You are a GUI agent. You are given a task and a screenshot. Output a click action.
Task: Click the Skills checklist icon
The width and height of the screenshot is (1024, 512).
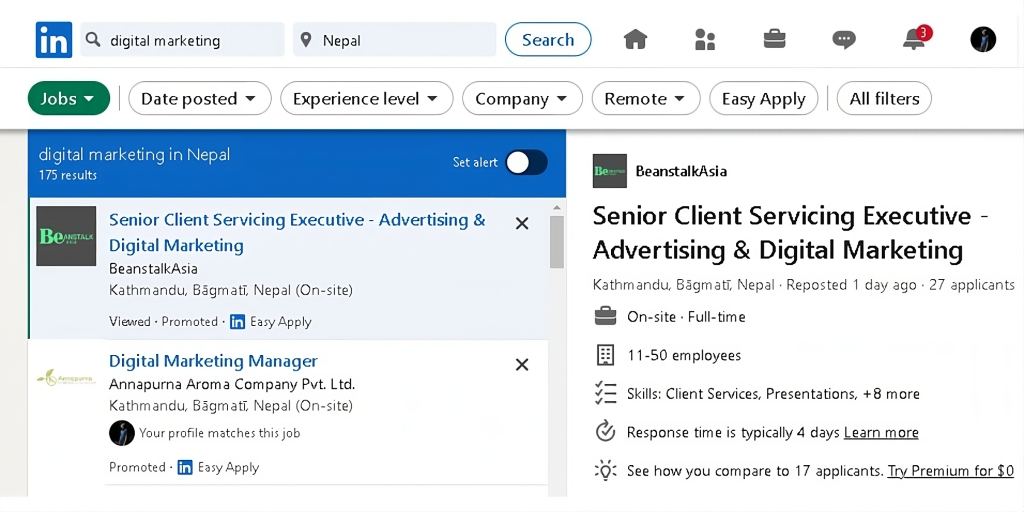pyautogui.click(x=605, y=394)
